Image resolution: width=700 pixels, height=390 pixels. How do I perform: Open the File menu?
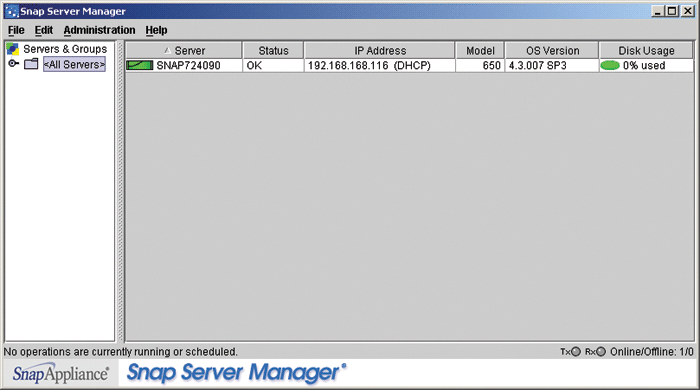pyautogui.click(x=16, y=30)
